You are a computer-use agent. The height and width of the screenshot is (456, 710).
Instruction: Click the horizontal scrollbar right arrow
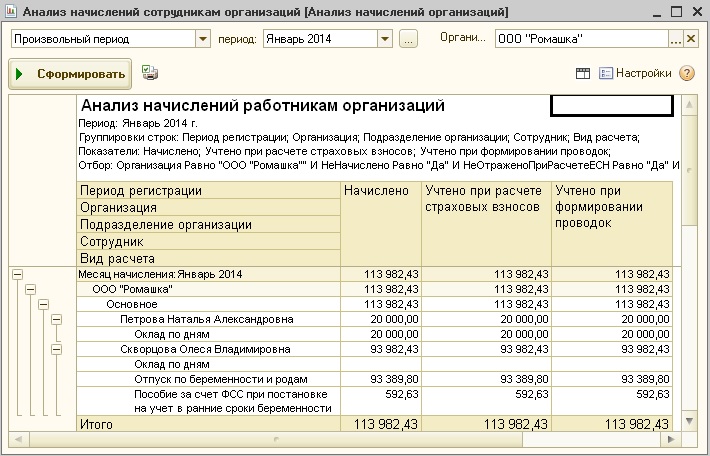671,439
